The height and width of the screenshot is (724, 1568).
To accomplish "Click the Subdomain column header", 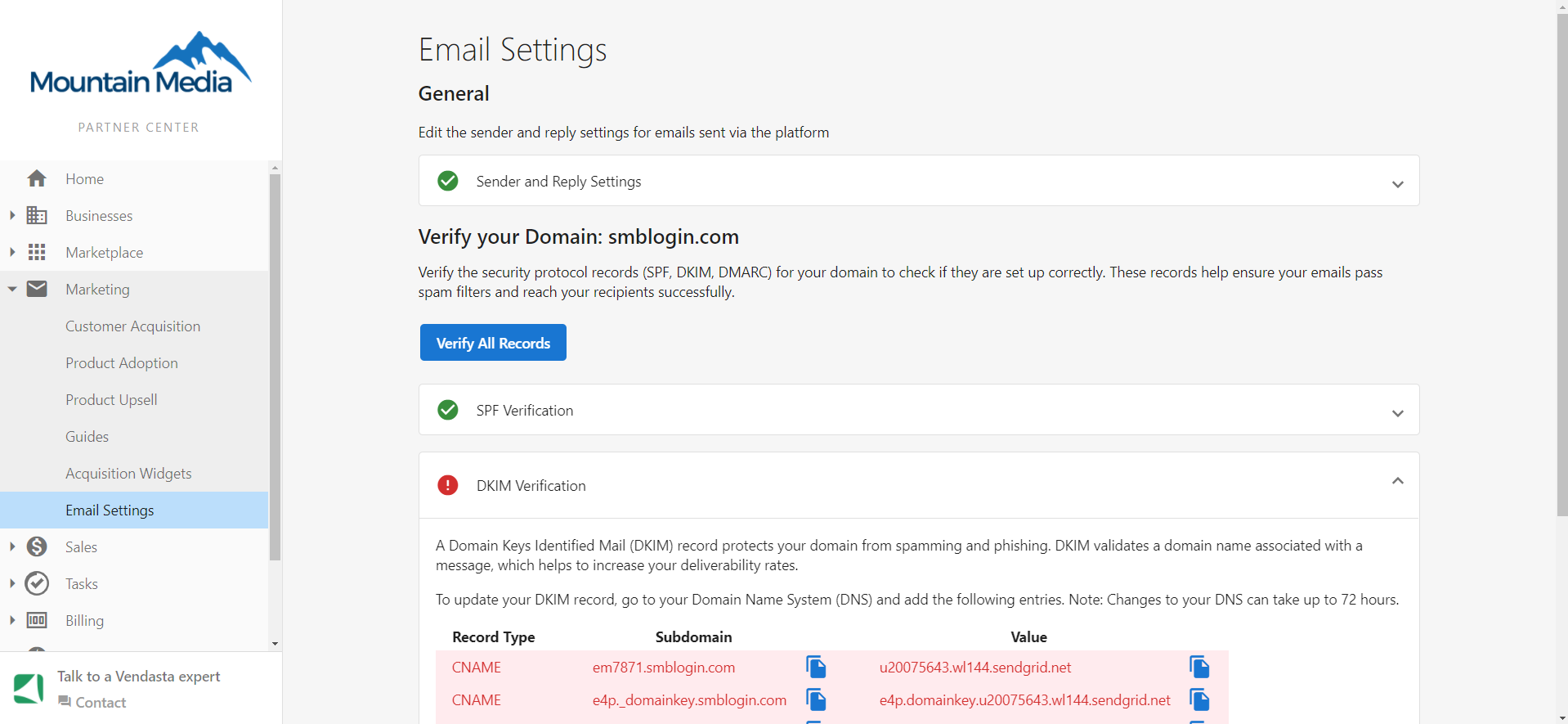I will [x=693, y=636].
